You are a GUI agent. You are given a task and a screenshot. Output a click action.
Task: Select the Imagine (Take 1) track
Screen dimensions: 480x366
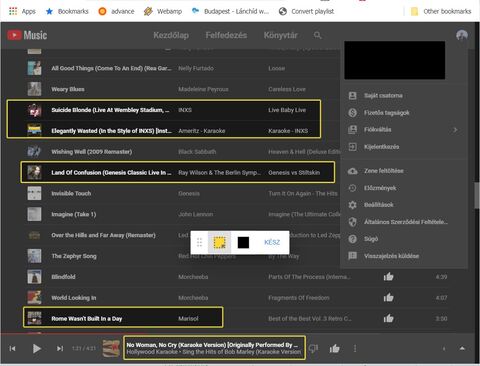(74, 214)
